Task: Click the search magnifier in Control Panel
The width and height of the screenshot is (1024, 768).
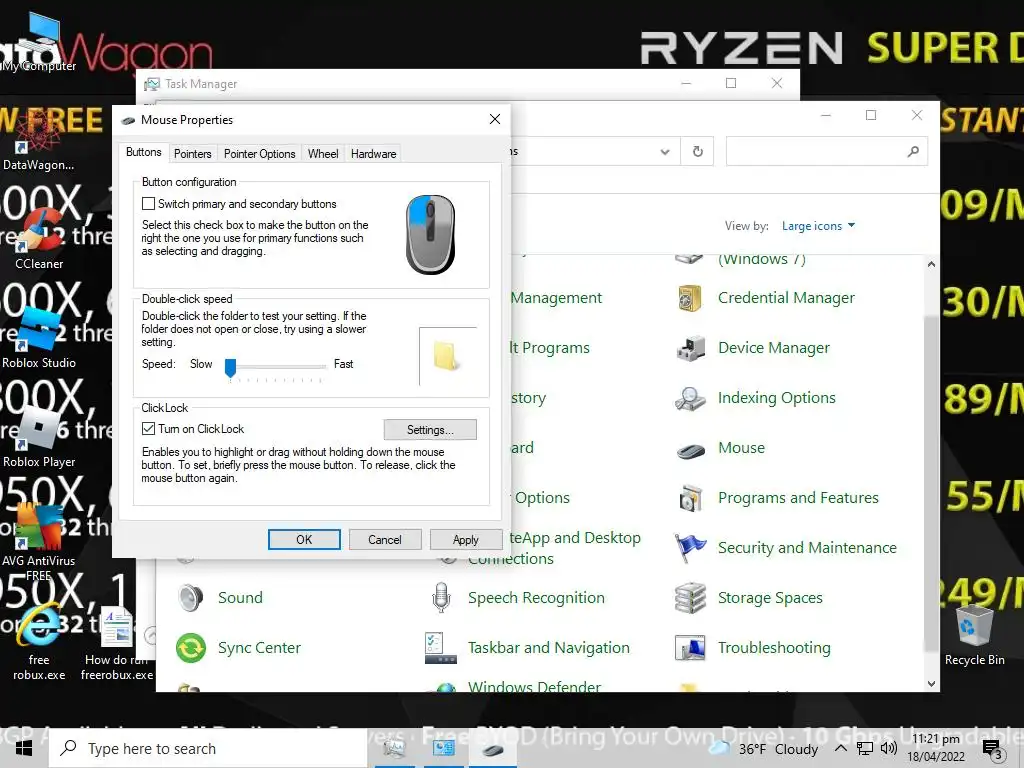Action: click(913, 152)
